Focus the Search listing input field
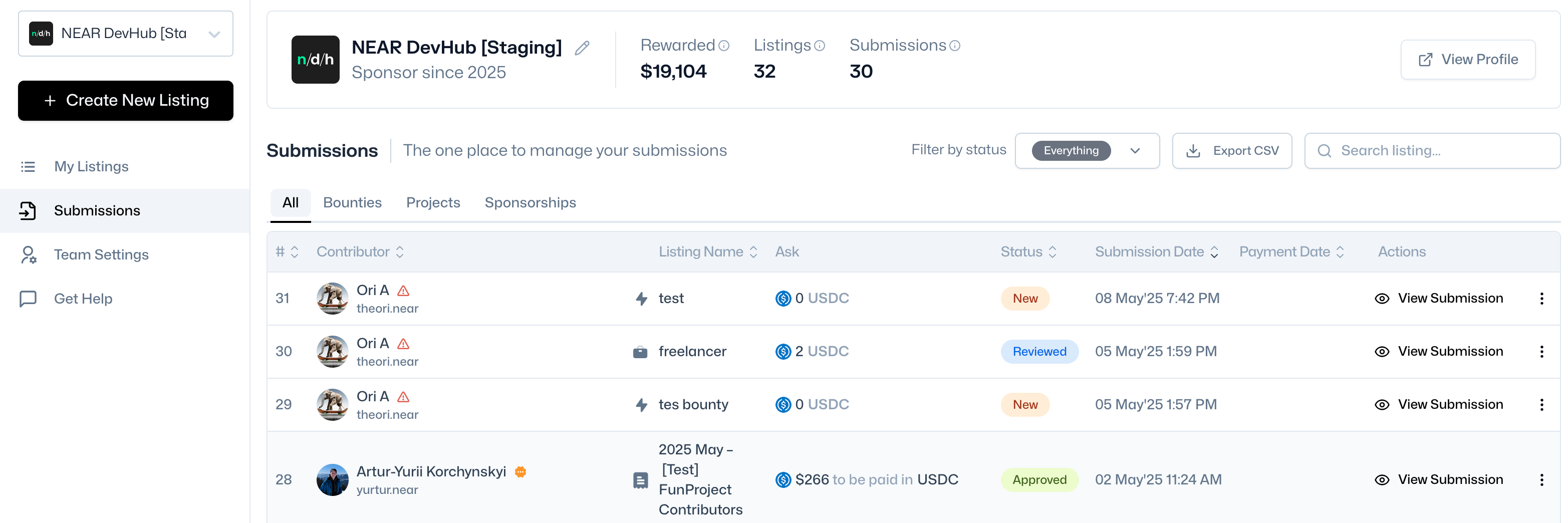1568x523 pixels. (x=1432, y=150)
